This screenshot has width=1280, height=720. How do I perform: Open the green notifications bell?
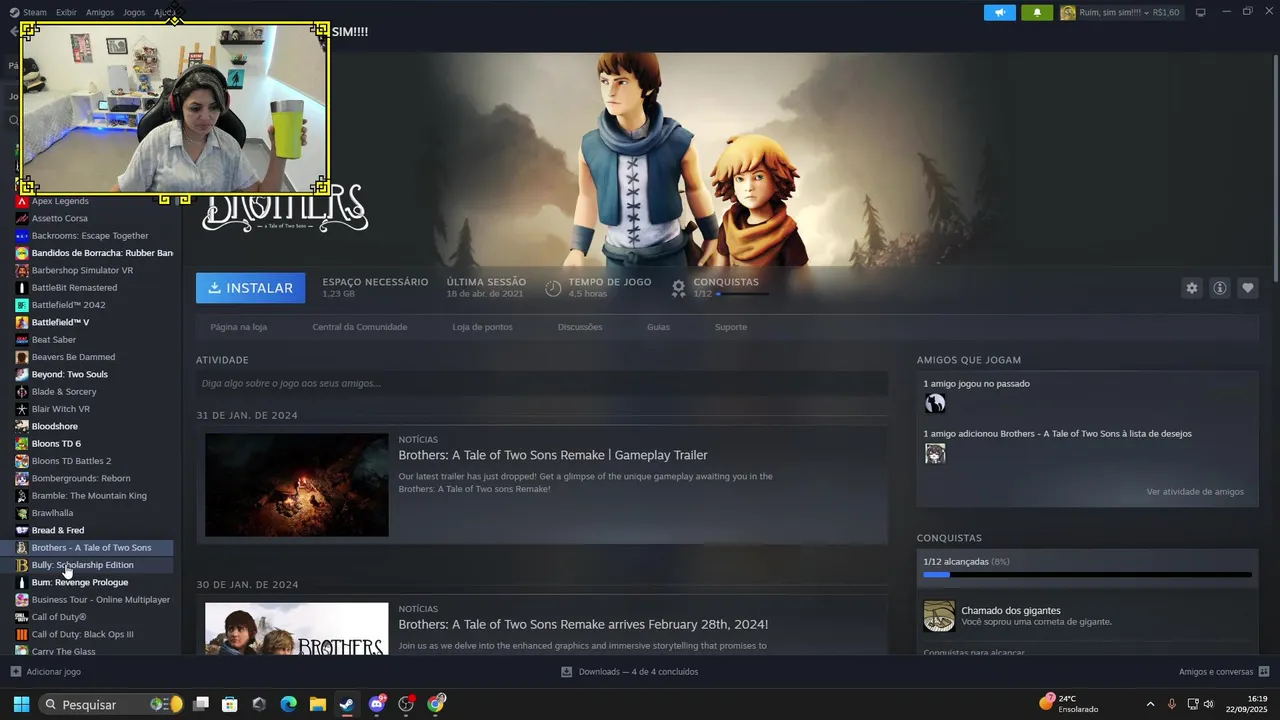[x=1037, y=13]
